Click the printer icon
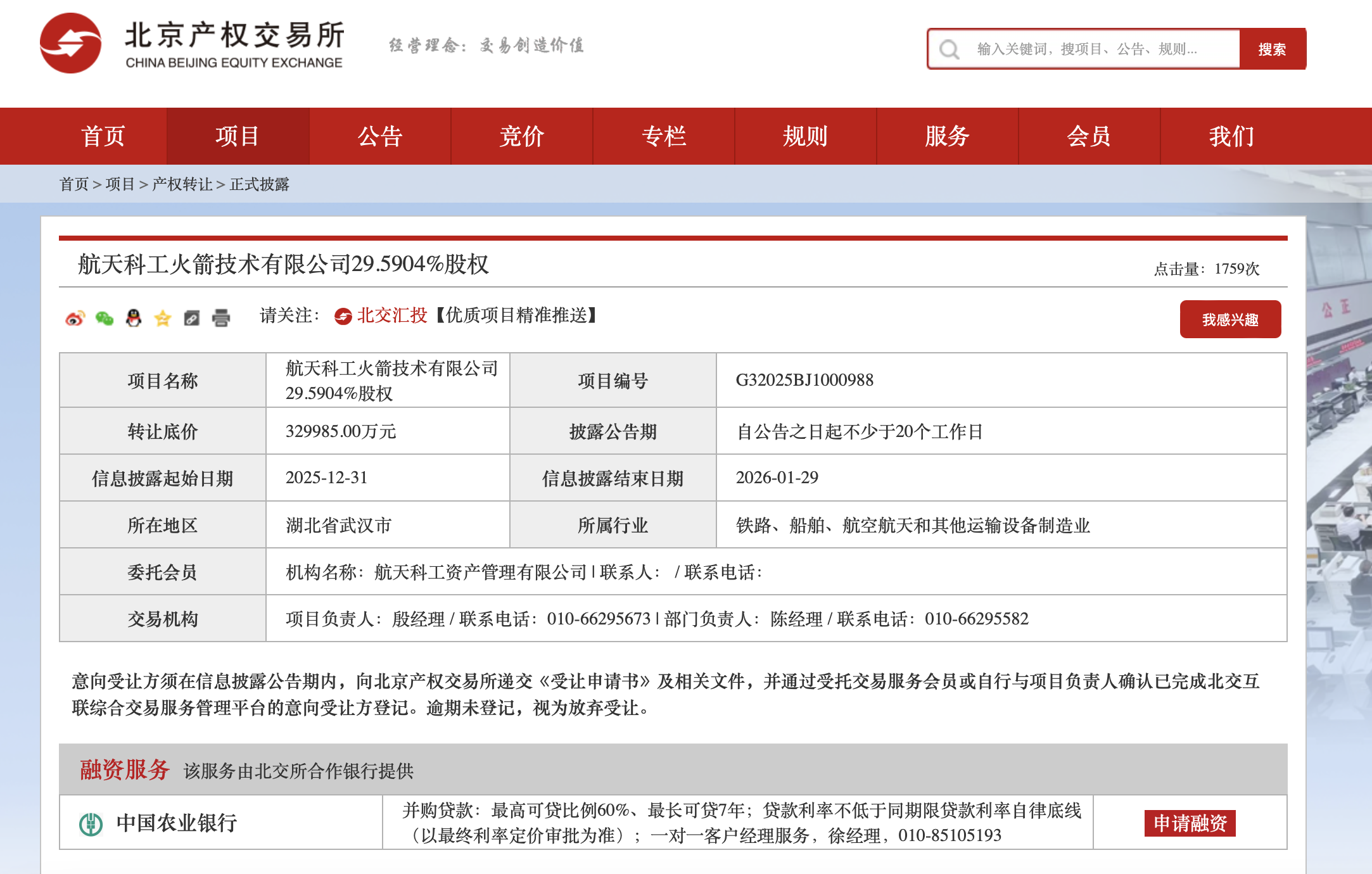1372x874 pixels. tap(221, 318)
